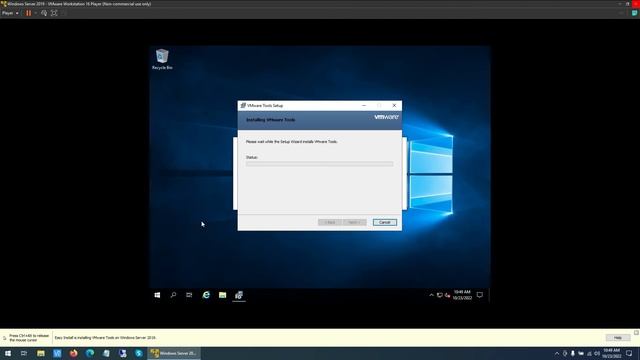Launch Internet Explorer on the guest taskbar

pyautogui.click(x=206, y=295)
